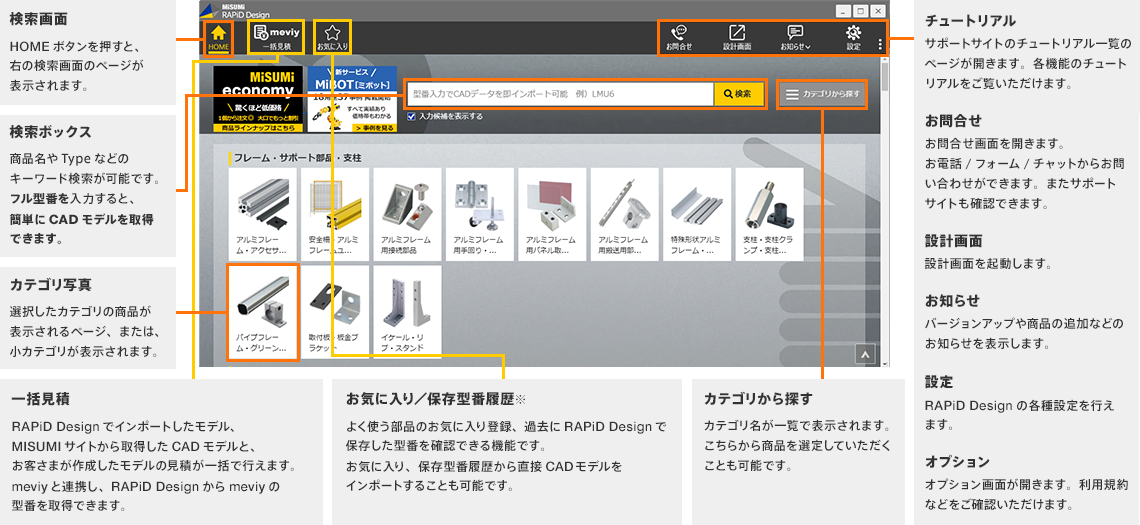Open カテゴリから探す category list
The height and width of the screenshot is (525, 1140).
pyautogui.click(x=822, y=94)
